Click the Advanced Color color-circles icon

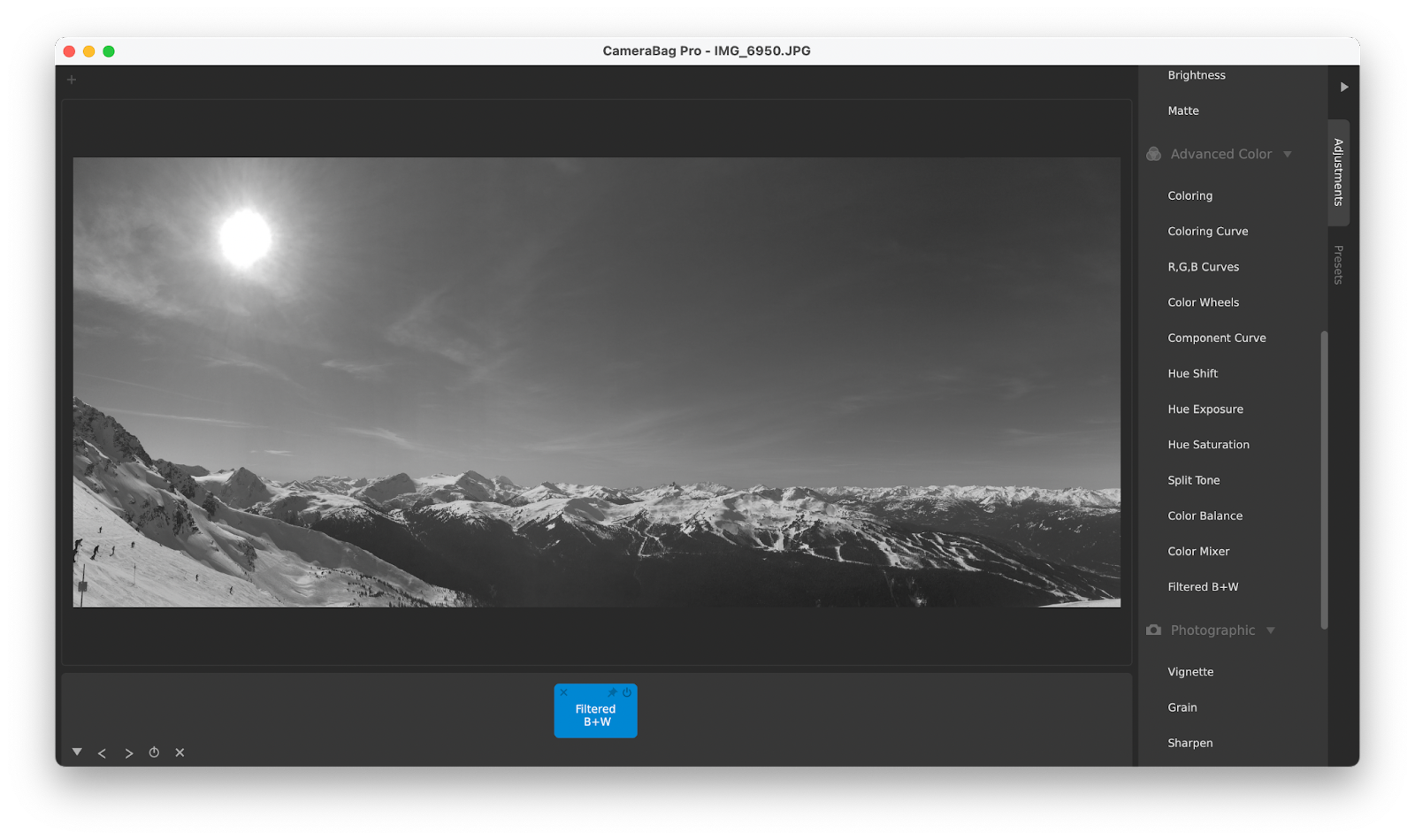[x=1153, y=153]
